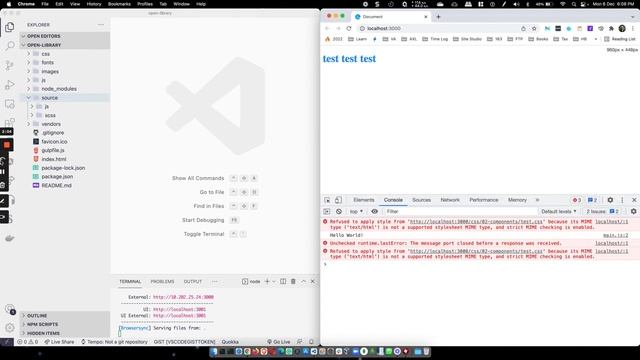Open the Reading List in bookmarks bar
Image resolution: width=640 pixels, height=360 pixels.
(620, 39)
